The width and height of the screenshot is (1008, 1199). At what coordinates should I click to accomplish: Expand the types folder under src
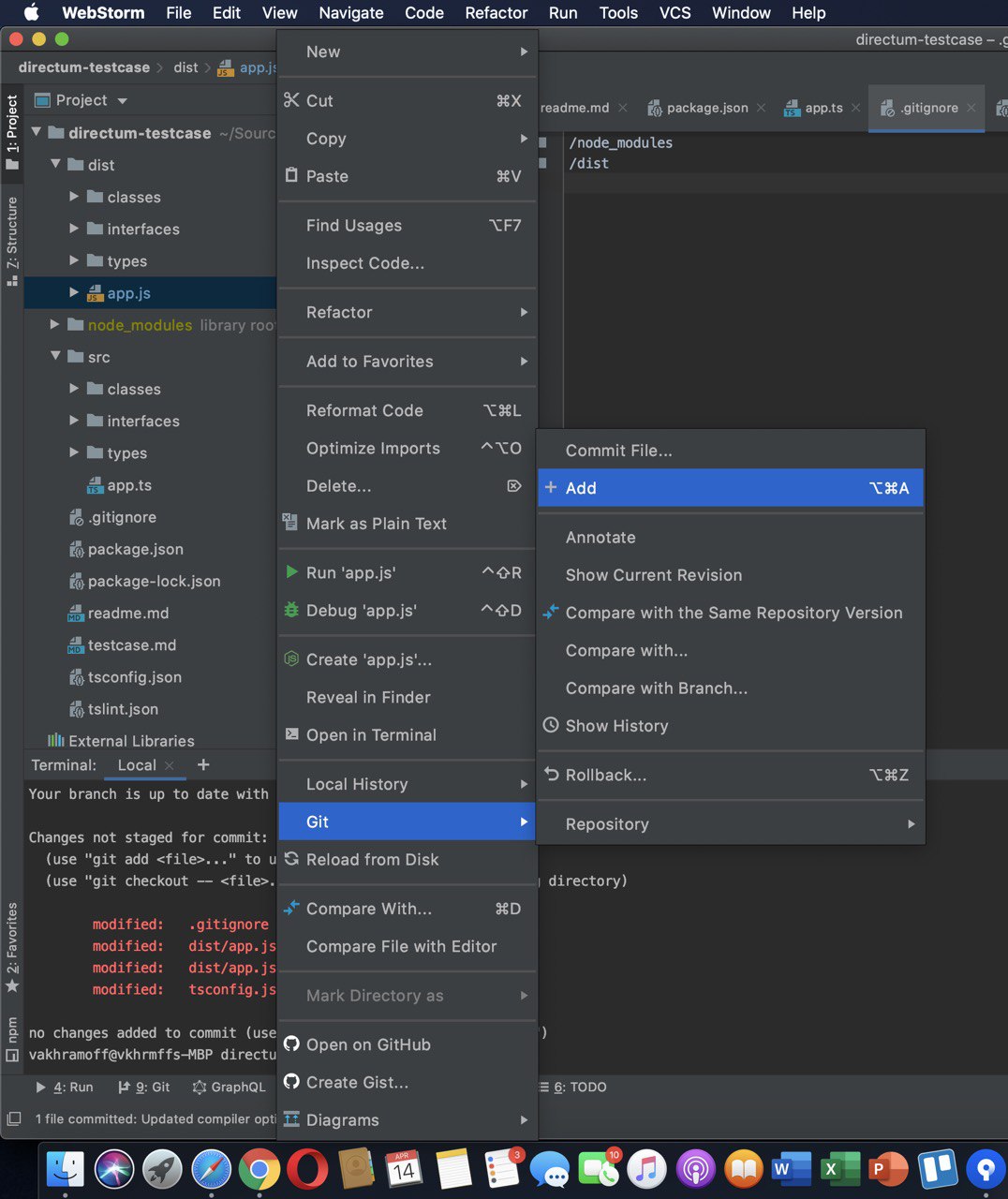[x=74, y=452]
